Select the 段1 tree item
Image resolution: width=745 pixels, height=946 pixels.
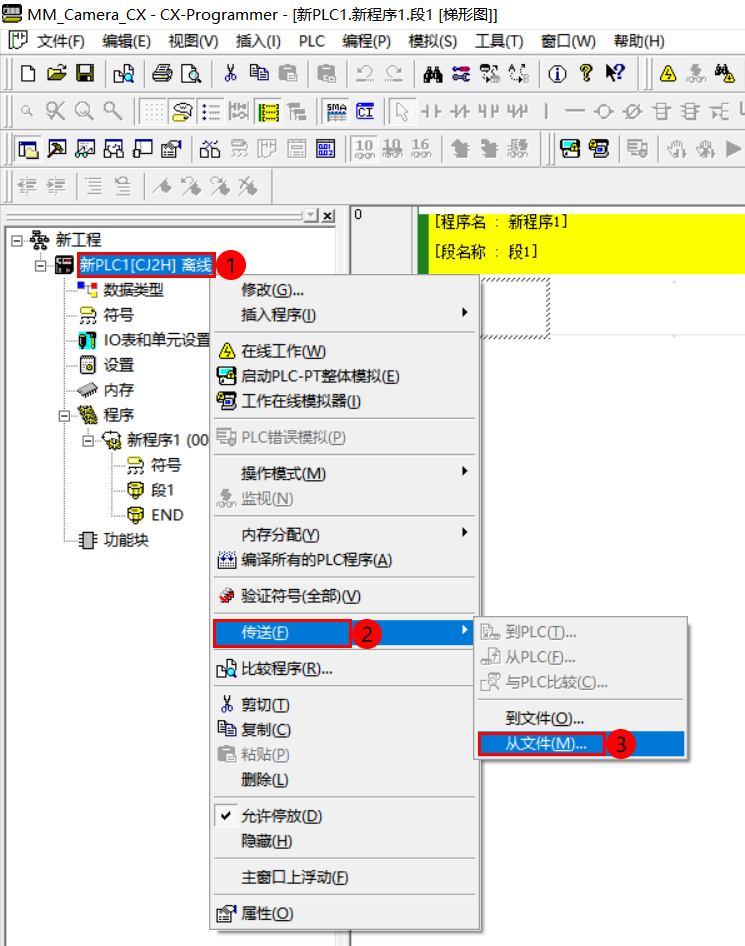pyautogui.click(x=162, y=490)
